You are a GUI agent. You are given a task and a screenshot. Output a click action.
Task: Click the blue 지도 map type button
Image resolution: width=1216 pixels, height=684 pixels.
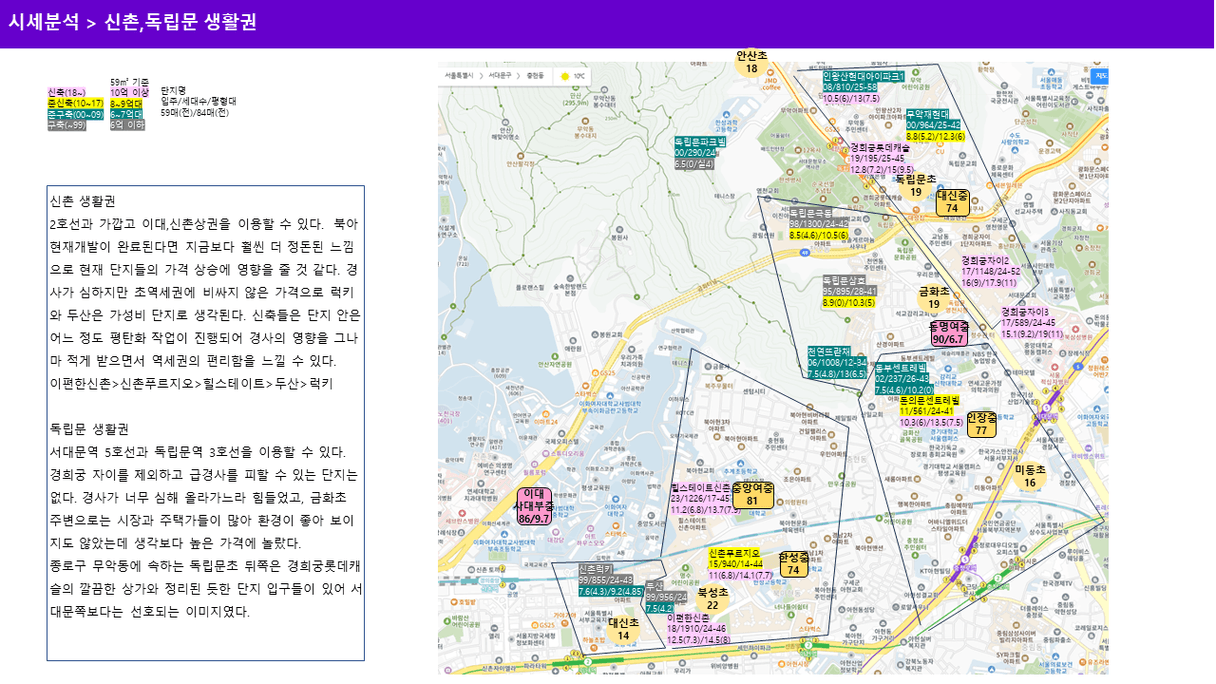(1100, 76)
